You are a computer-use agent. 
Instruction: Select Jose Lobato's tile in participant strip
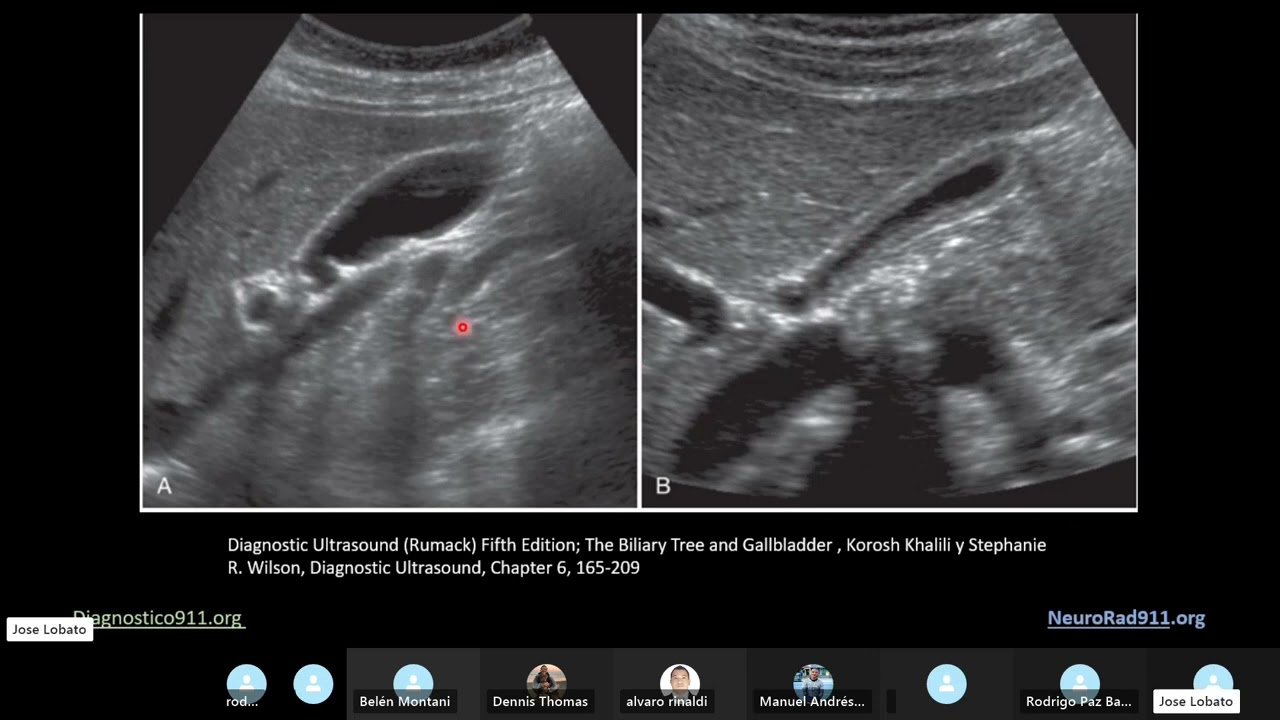(1213, 684)
